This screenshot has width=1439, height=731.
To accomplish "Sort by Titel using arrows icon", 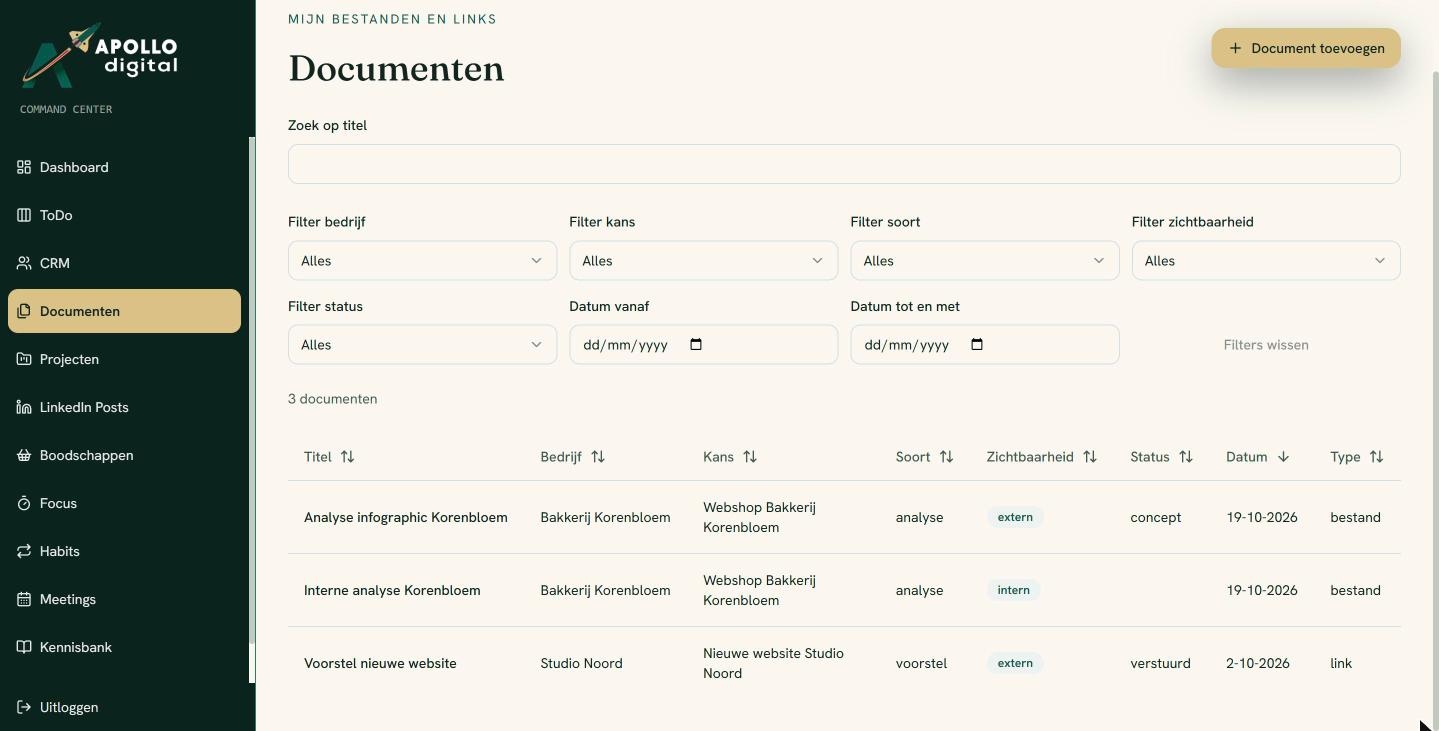I will tap(347, 457).
